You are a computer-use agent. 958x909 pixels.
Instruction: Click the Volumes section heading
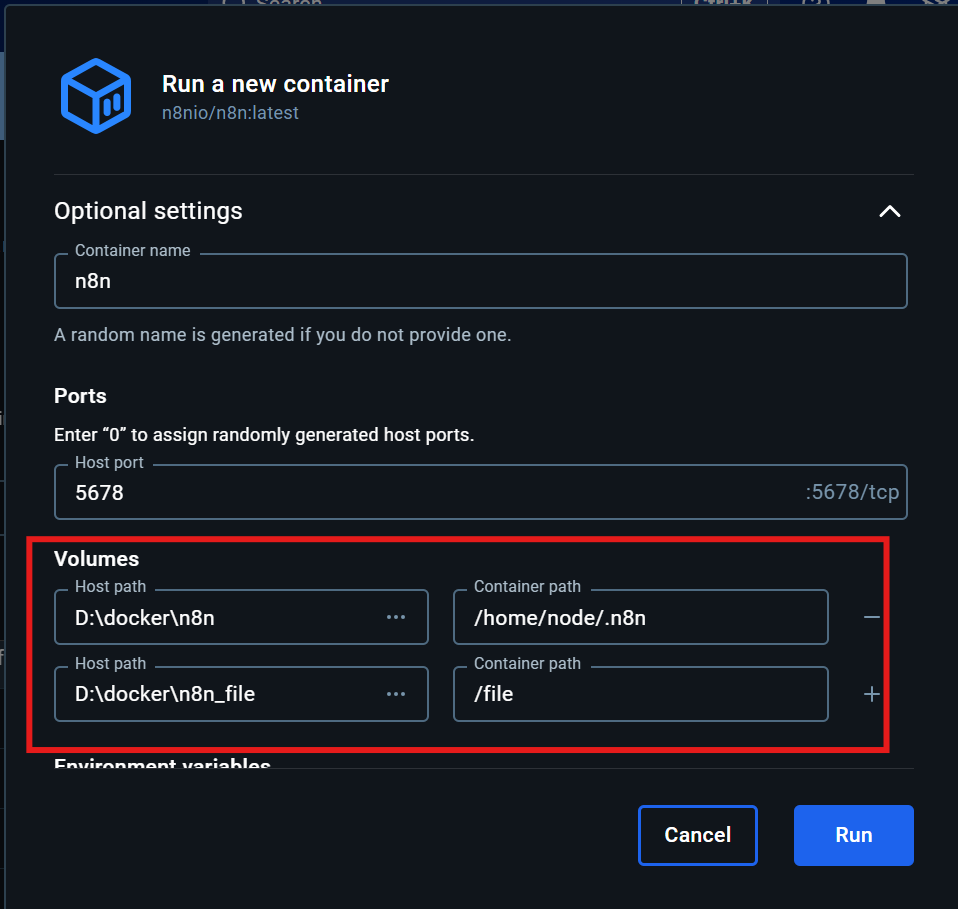(96, 558)
